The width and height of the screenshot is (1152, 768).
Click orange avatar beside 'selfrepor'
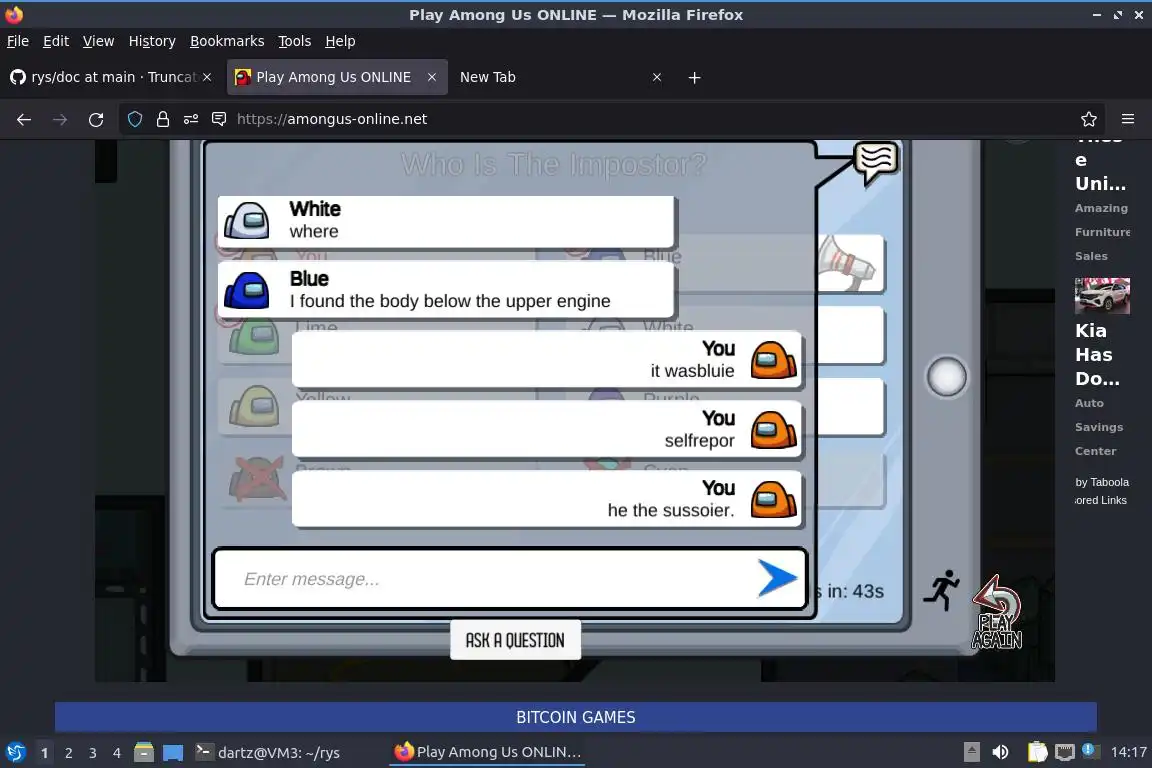(774, 430)
